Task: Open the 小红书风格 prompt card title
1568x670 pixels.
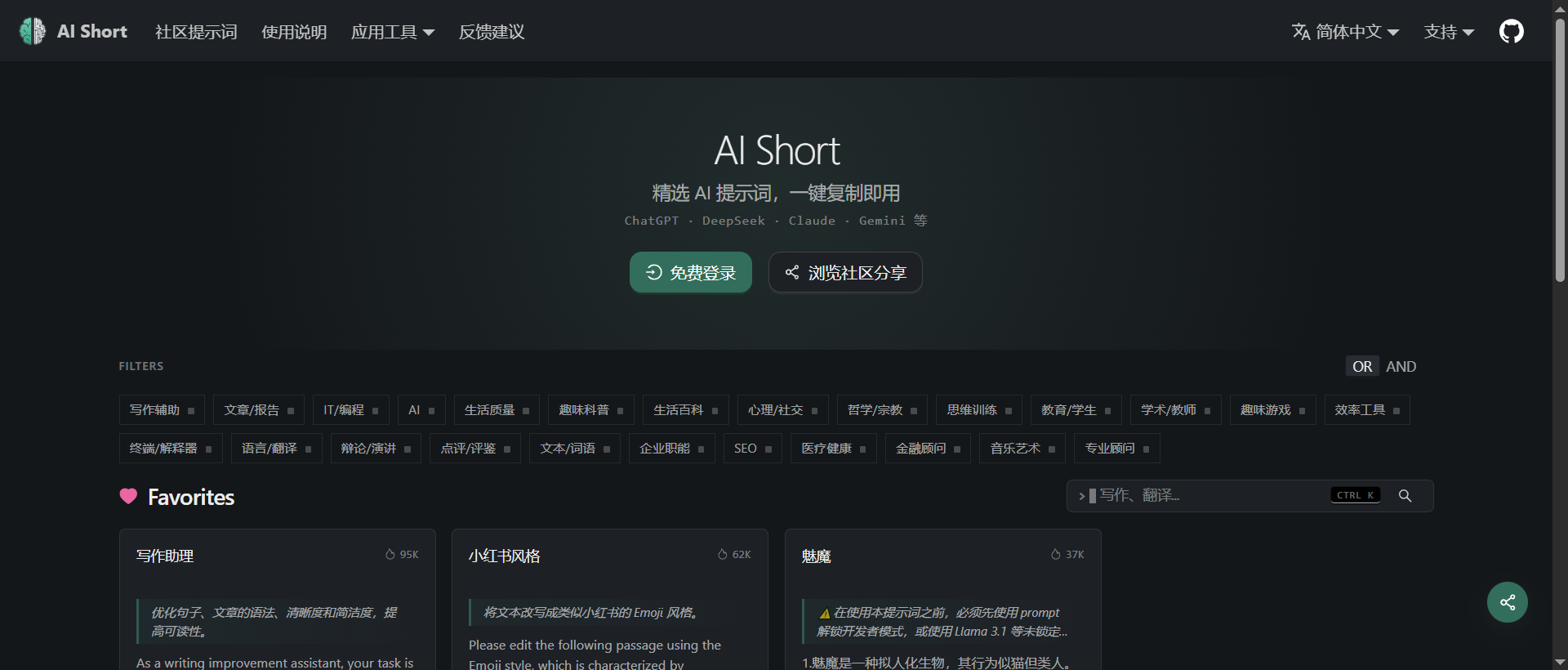Action: click(x=505, y=556)
